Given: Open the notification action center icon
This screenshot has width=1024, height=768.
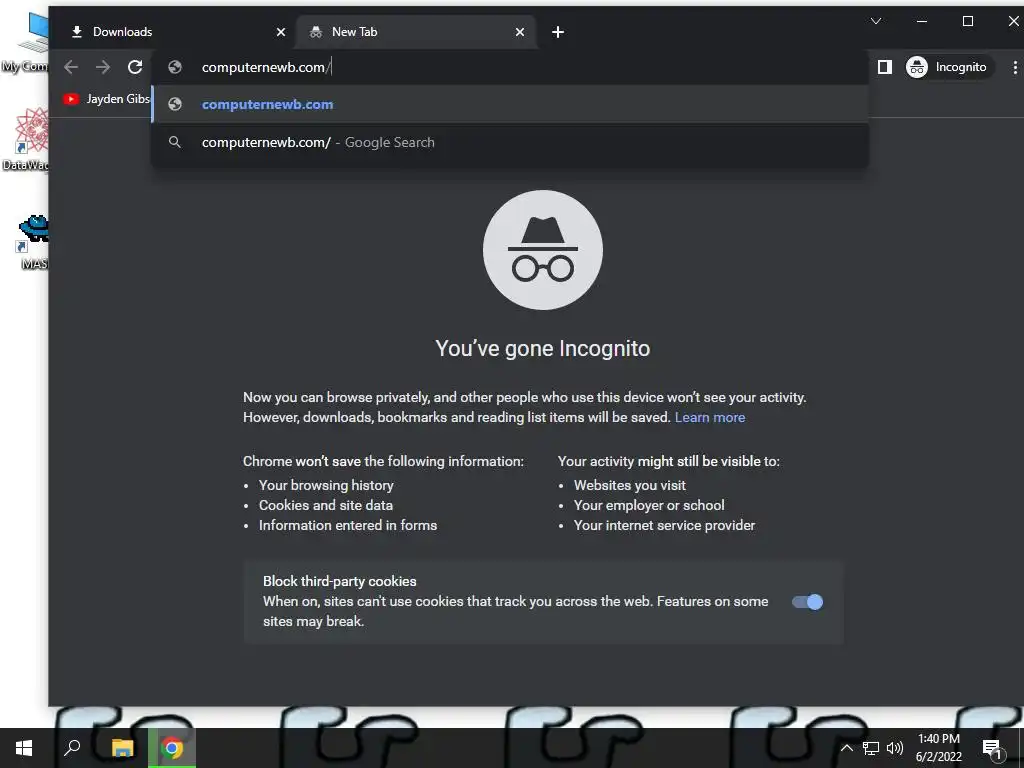Looking at the screenshot, I should click(x=993, y=749).
